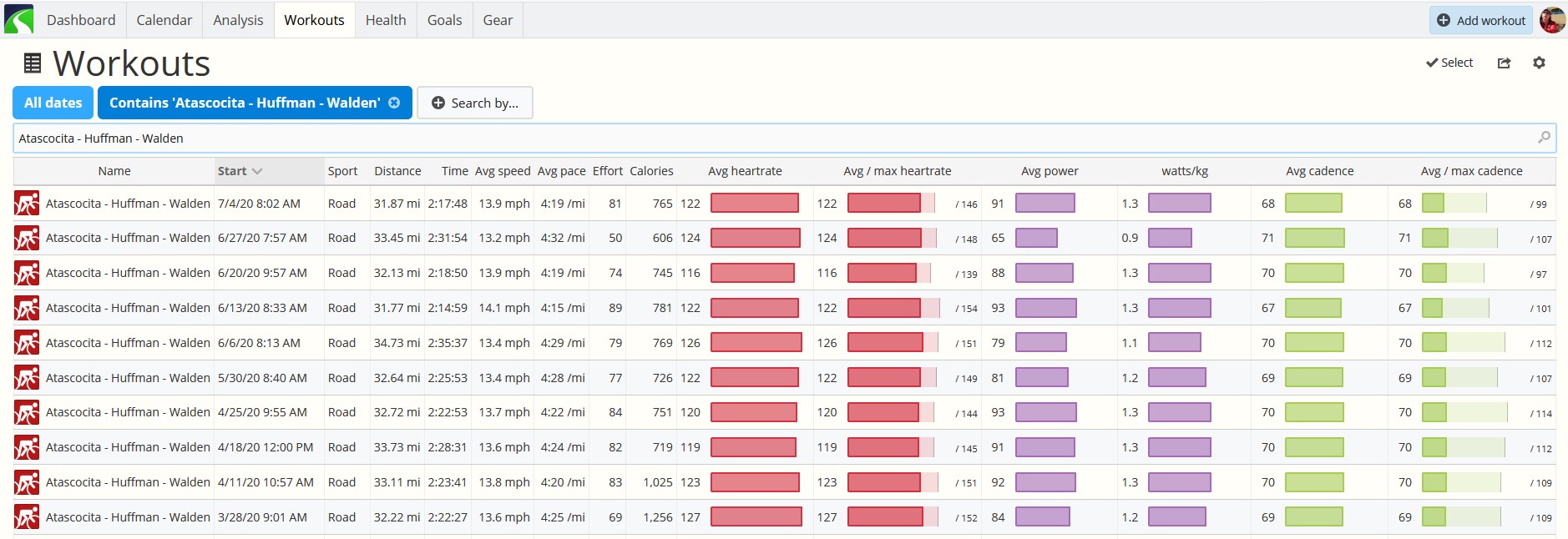This screenshot has width=1568, height=539.
Task: Open the 'Search by...' filter menu
Action: (x=475, y=103)
